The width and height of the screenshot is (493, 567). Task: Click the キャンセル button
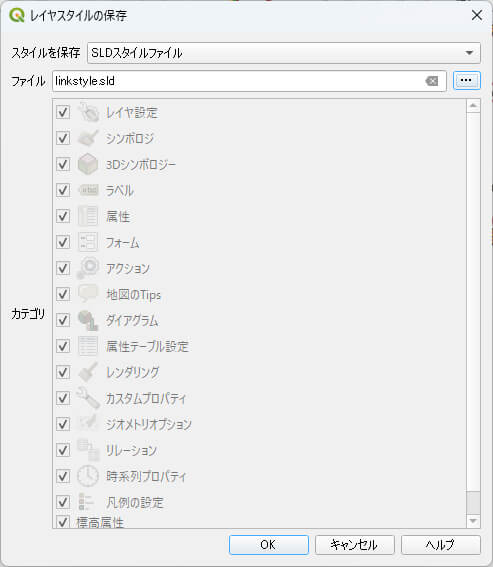(x=354, y=545)
